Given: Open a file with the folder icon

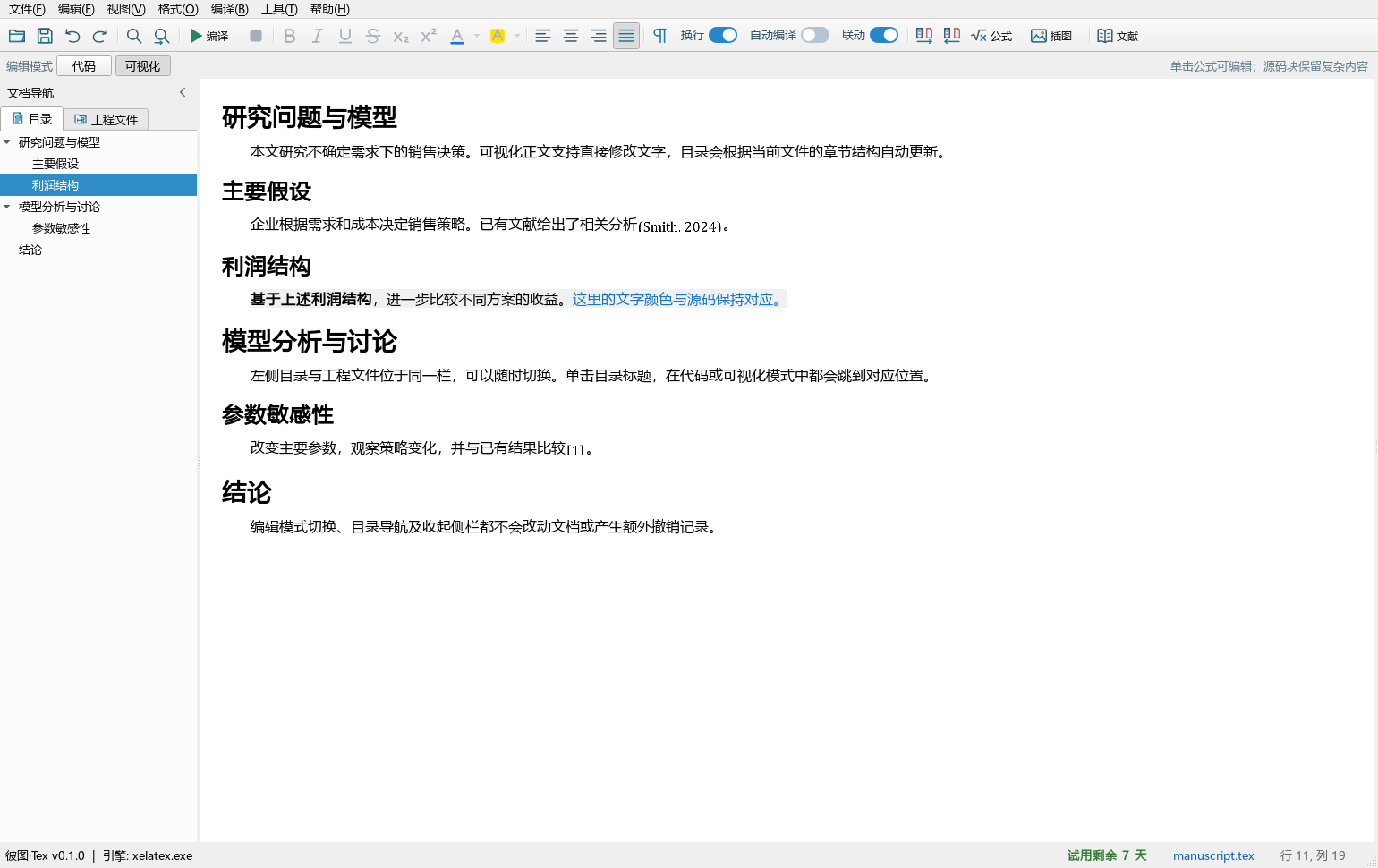Looking at the screenshot, I should tap(17, 36).
